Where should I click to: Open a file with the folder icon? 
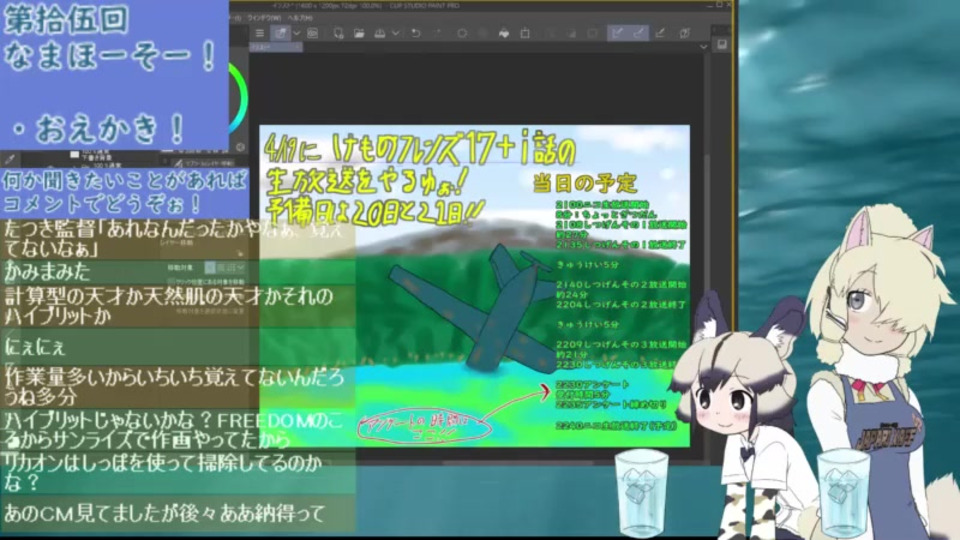359,33
